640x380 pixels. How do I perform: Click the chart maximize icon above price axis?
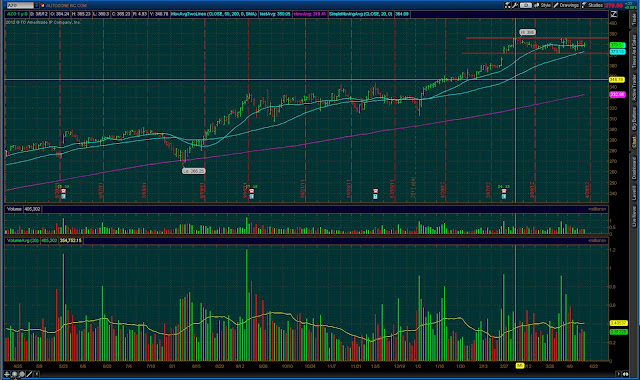[x=613, y=14]
